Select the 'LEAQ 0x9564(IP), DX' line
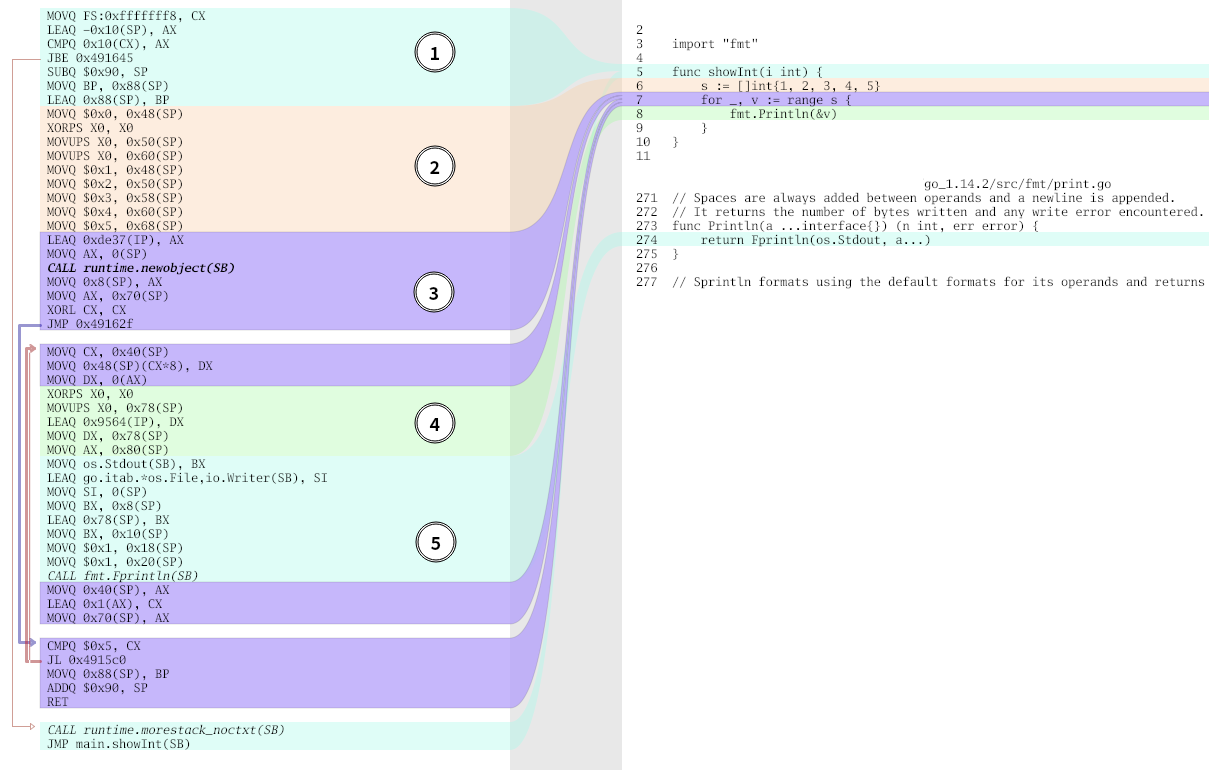The height and width of the screenshot is (770, 1209). (115, 422)
